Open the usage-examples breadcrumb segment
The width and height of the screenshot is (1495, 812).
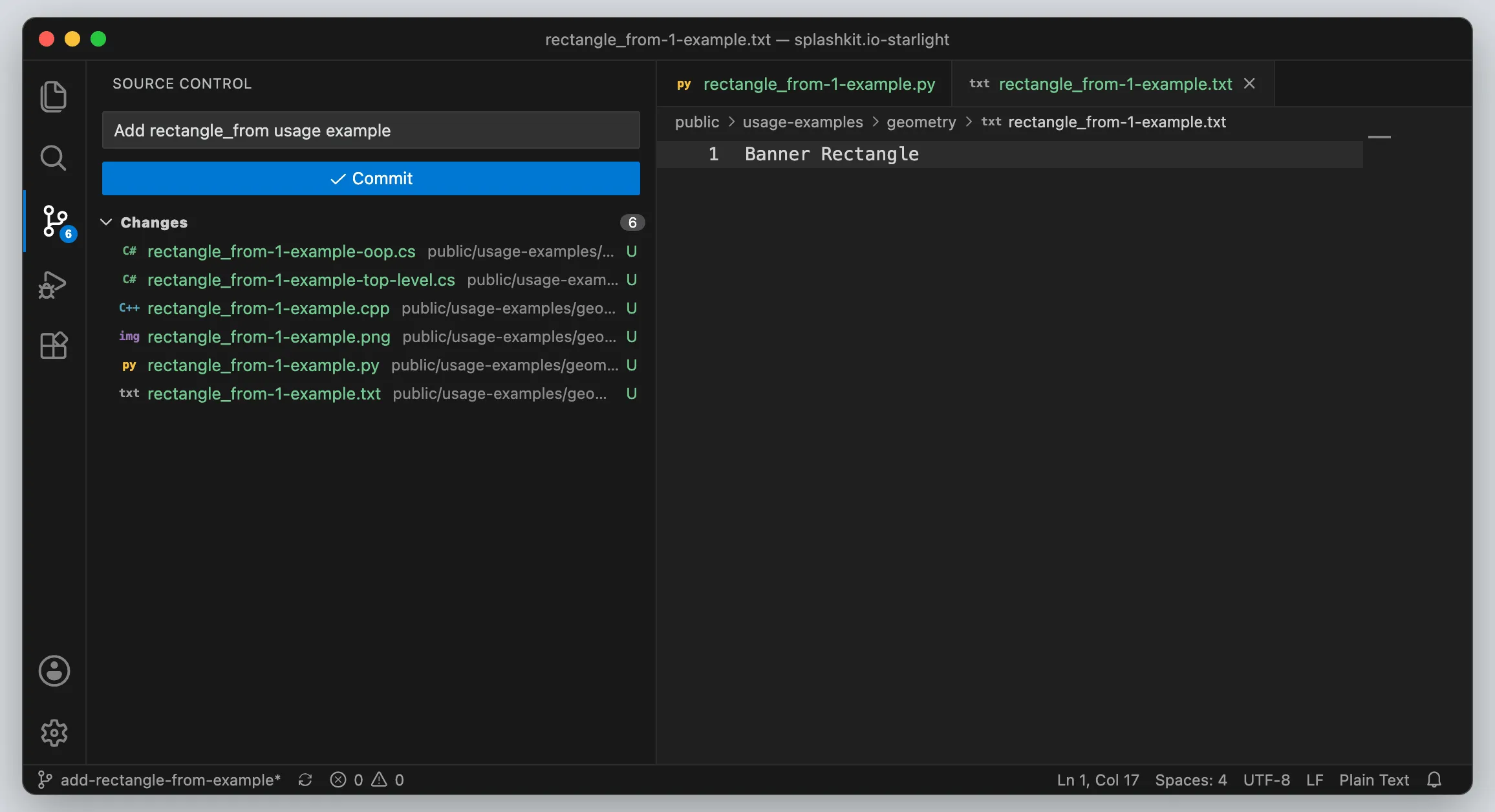click(x=802, y=122)
